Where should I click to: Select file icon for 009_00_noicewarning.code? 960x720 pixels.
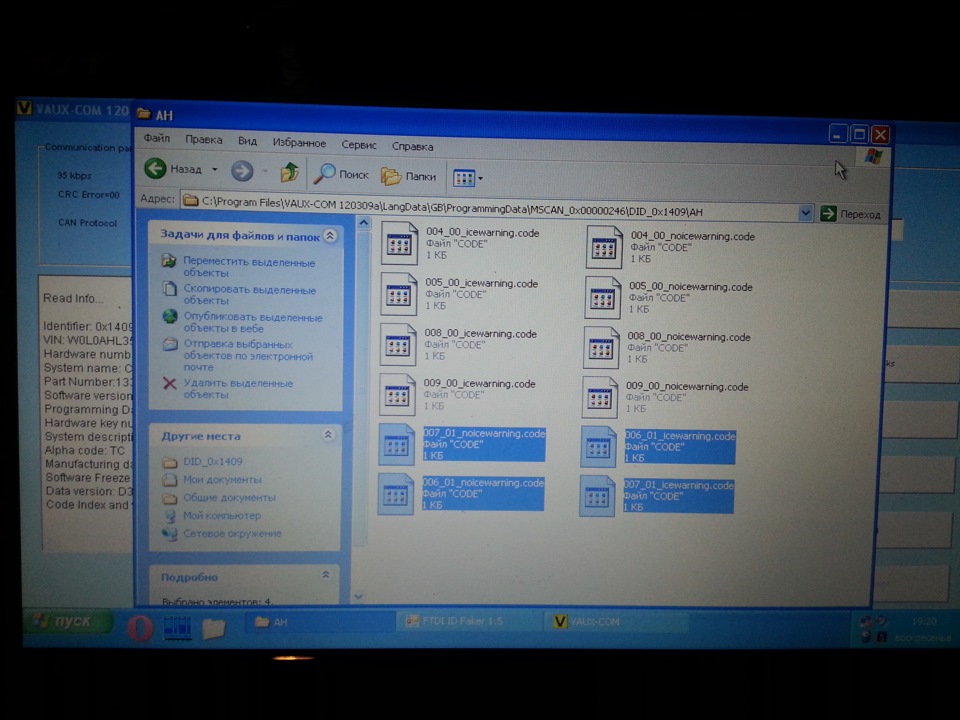600,397
